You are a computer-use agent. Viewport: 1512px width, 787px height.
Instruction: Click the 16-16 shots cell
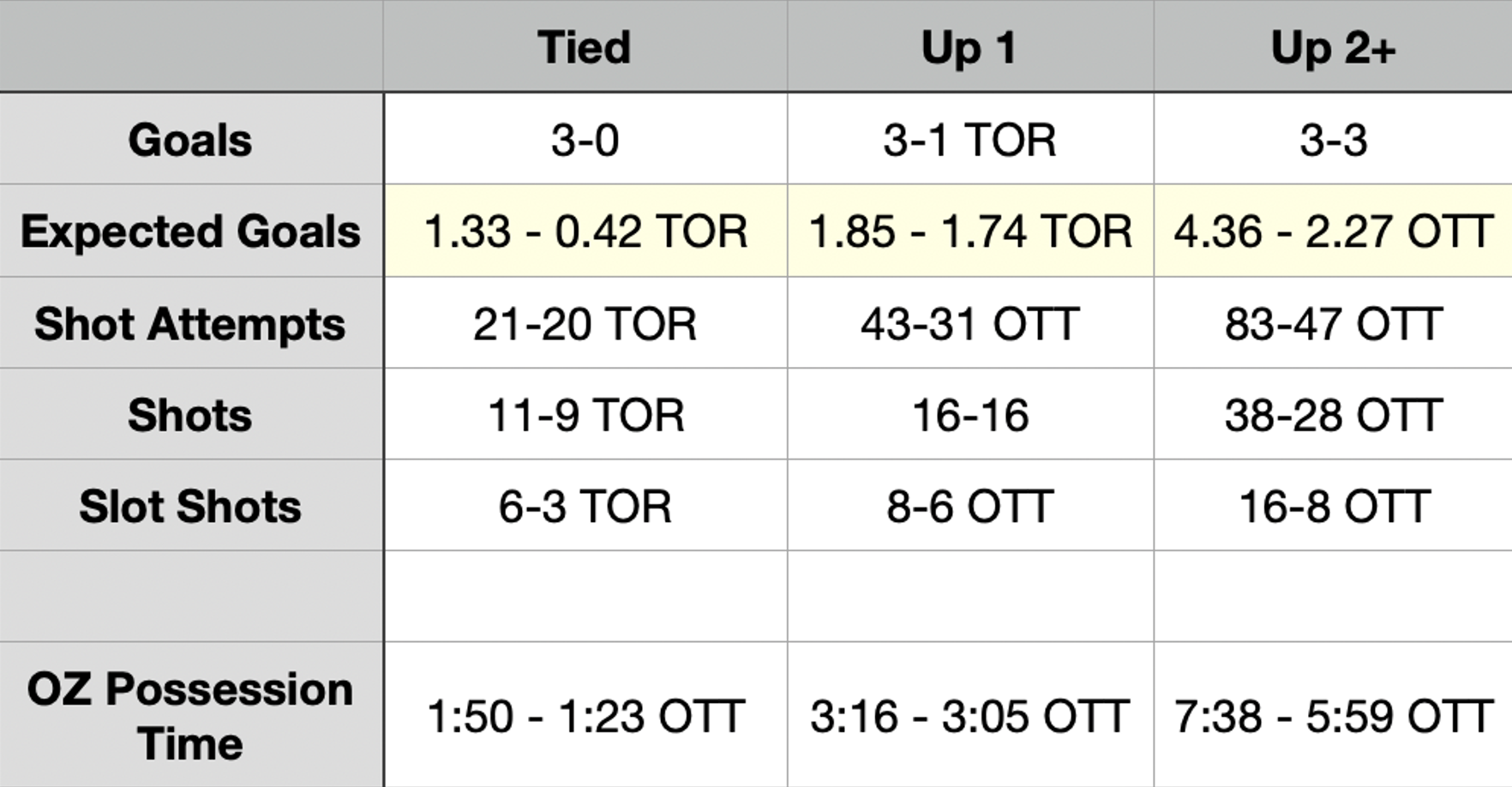click(969, 415)
